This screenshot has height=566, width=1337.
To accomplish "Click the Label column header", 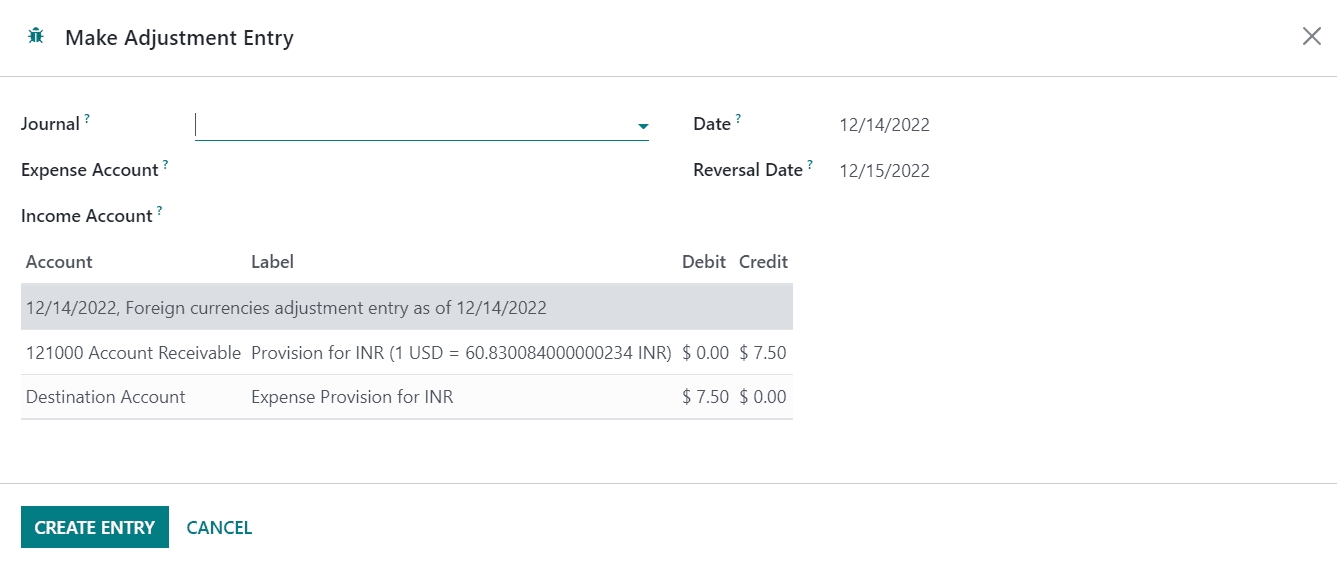I will coord(272,262).
